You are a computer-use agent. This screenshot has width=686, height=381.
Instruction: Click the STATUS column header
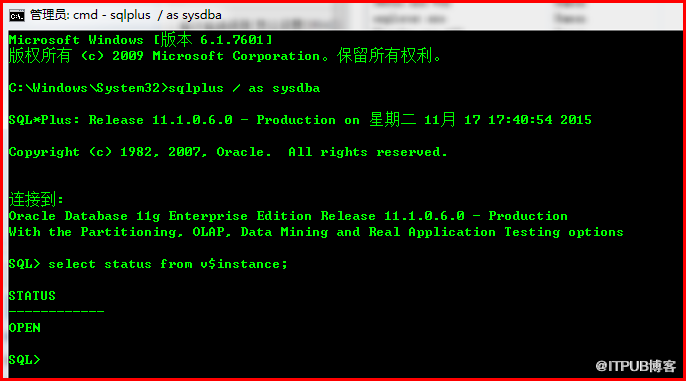(32, 296)
